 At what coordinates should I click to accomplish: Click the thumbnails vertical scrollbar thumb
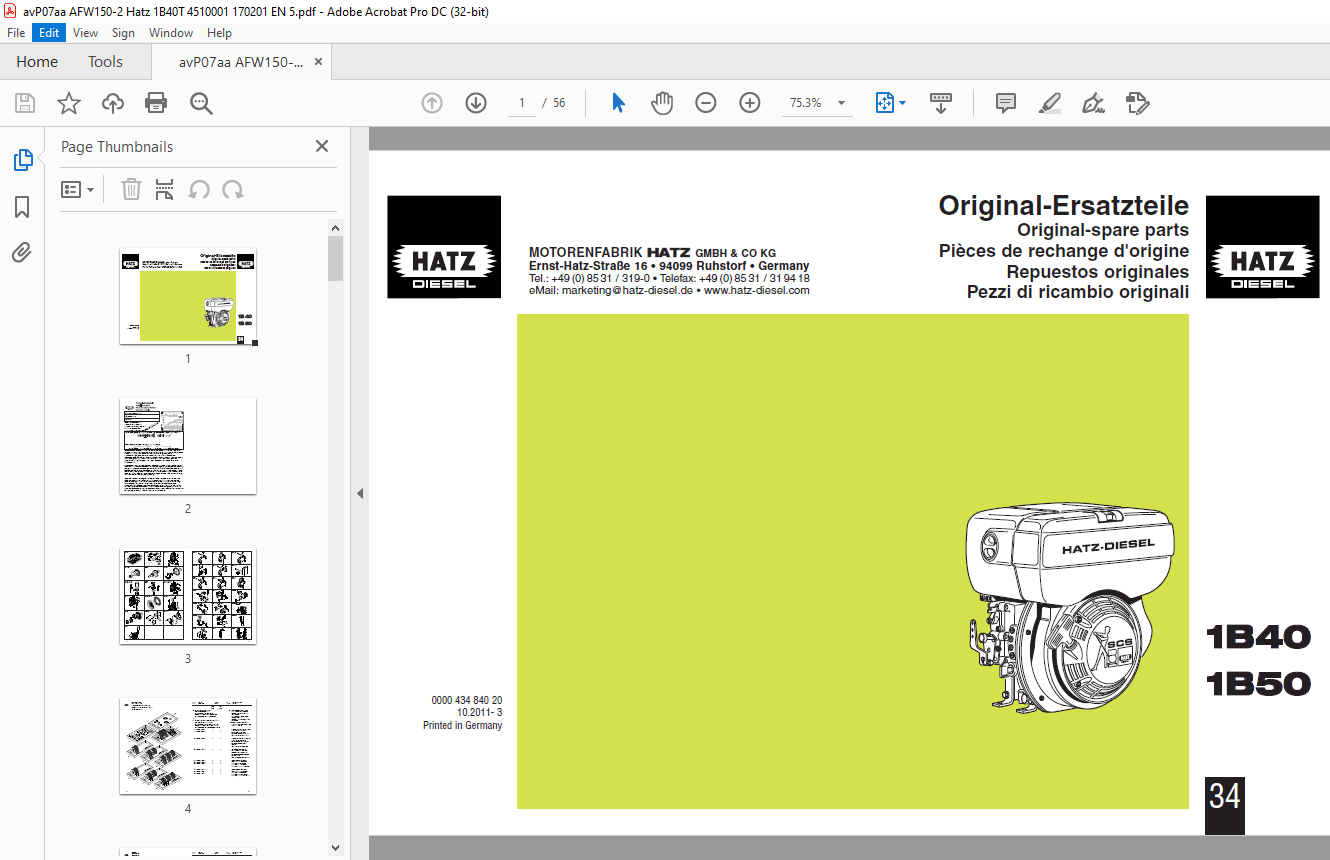335,258
